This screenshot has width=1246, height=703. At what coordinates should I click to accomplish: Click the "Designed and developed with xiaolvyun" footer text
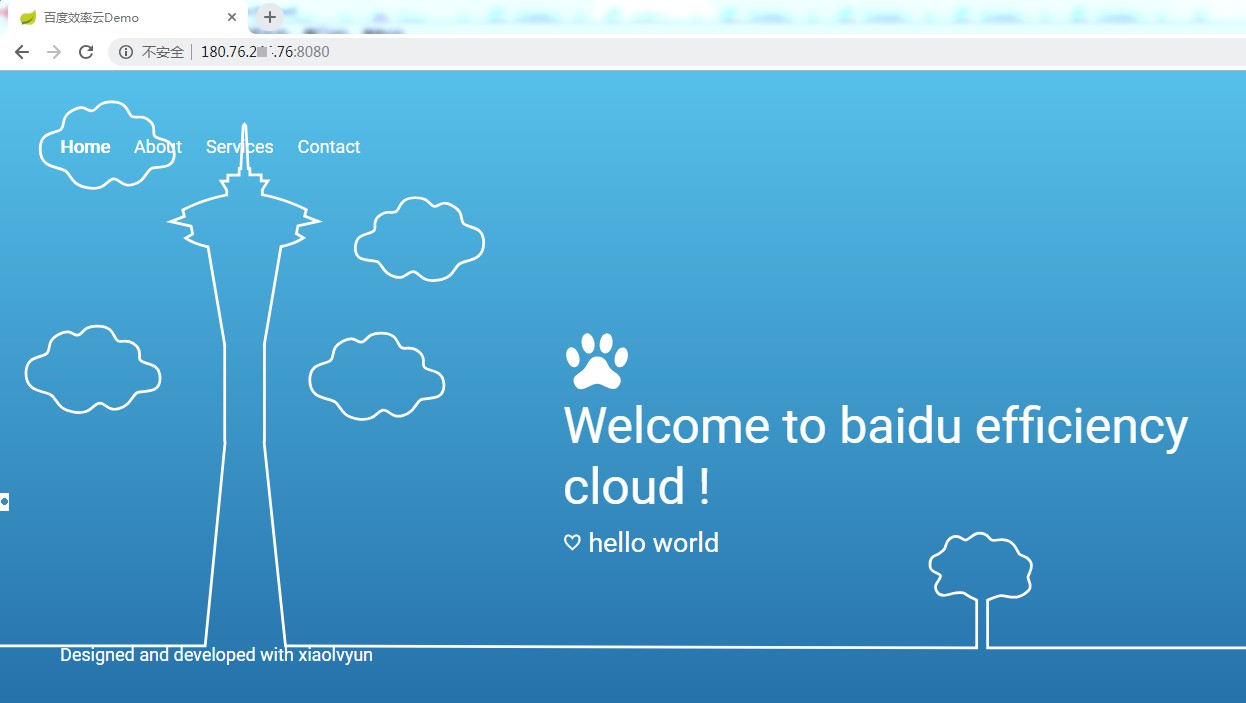click(216, 655)
